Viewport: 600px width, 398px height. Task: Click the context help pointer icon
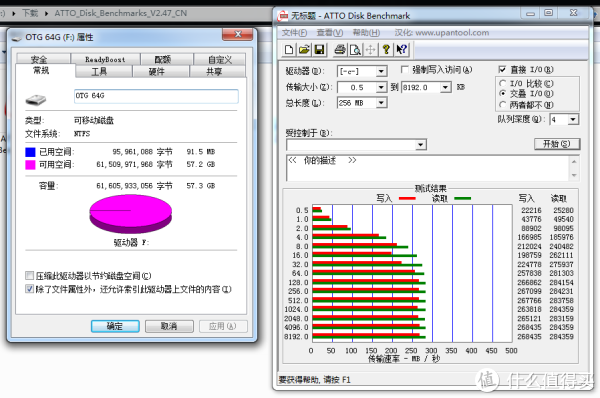click(401, 50)
